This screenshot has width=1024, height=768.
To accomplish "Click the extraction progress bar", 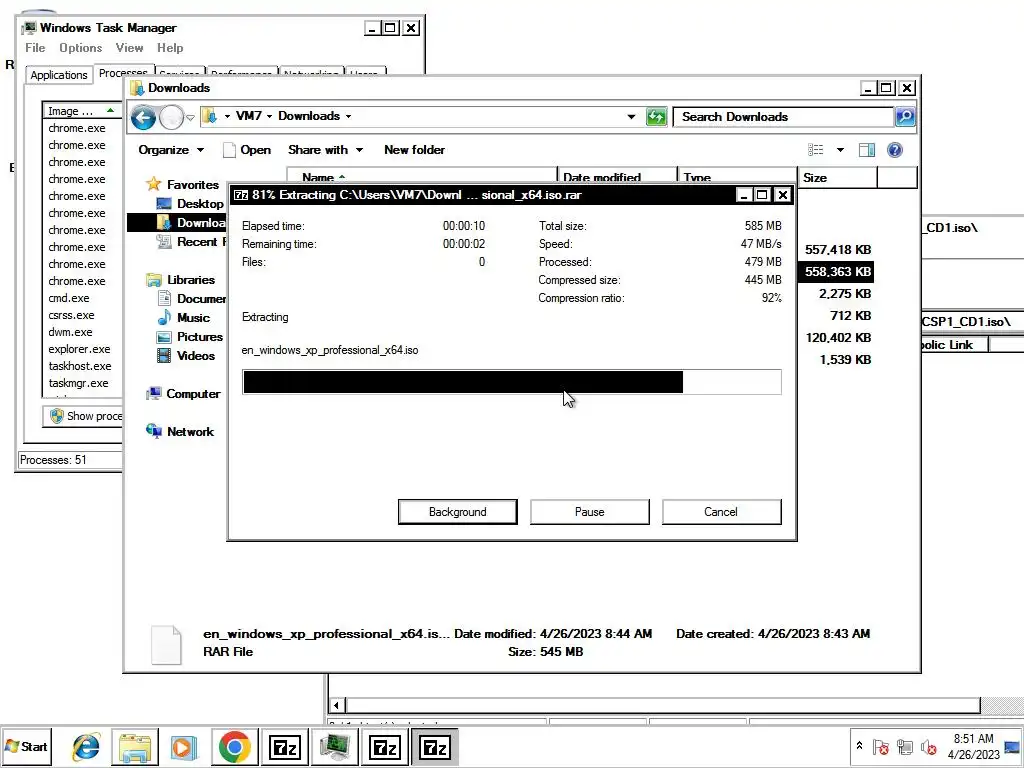I will point(511,382).
